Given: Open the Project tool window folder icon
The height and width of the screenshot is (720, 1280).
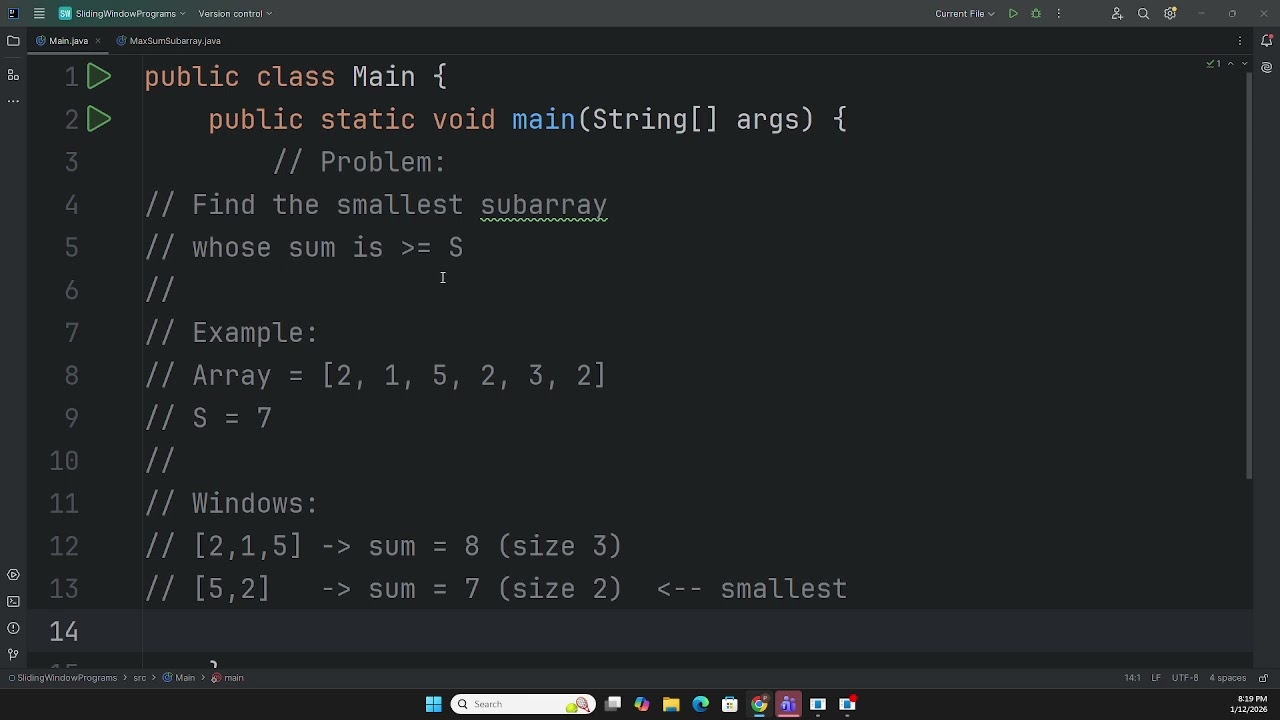Looking at the screenshot, I should tap(13, 41).
